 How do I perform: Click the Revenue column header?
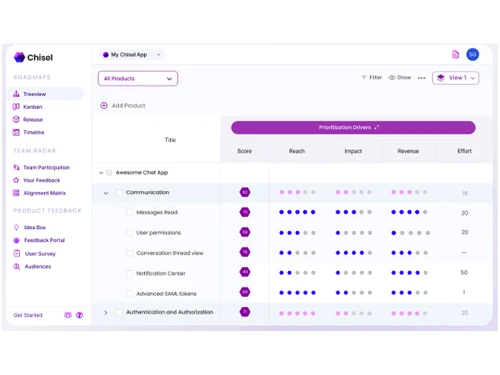[x=408, y=151]
